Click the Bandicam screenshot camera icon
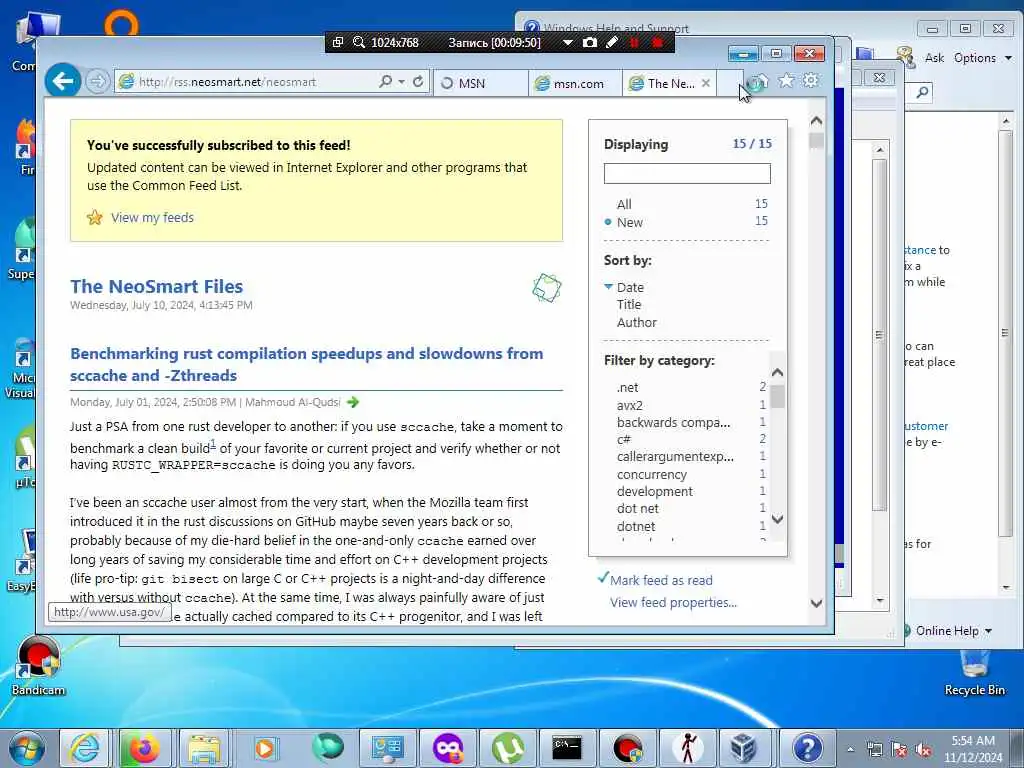The height and width of the screenshot is (768, 1024). tap(590, 42)
